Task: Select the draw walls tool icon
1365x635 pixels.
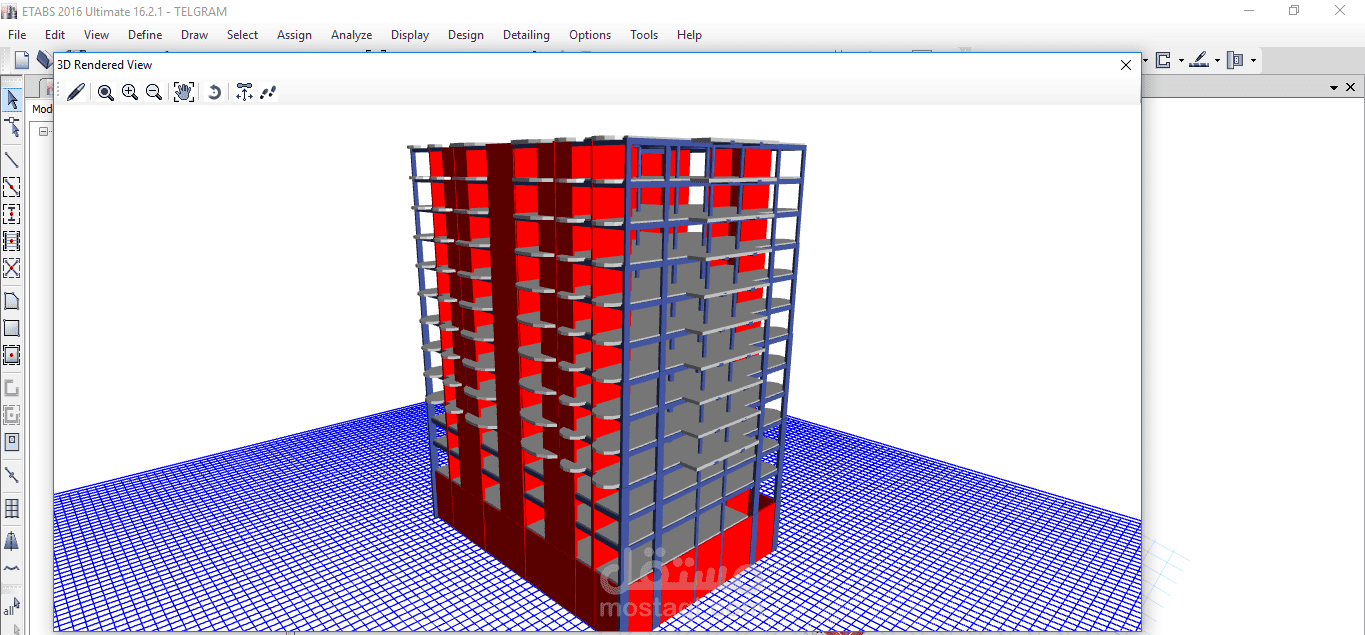Action: [x=12, y=388]
